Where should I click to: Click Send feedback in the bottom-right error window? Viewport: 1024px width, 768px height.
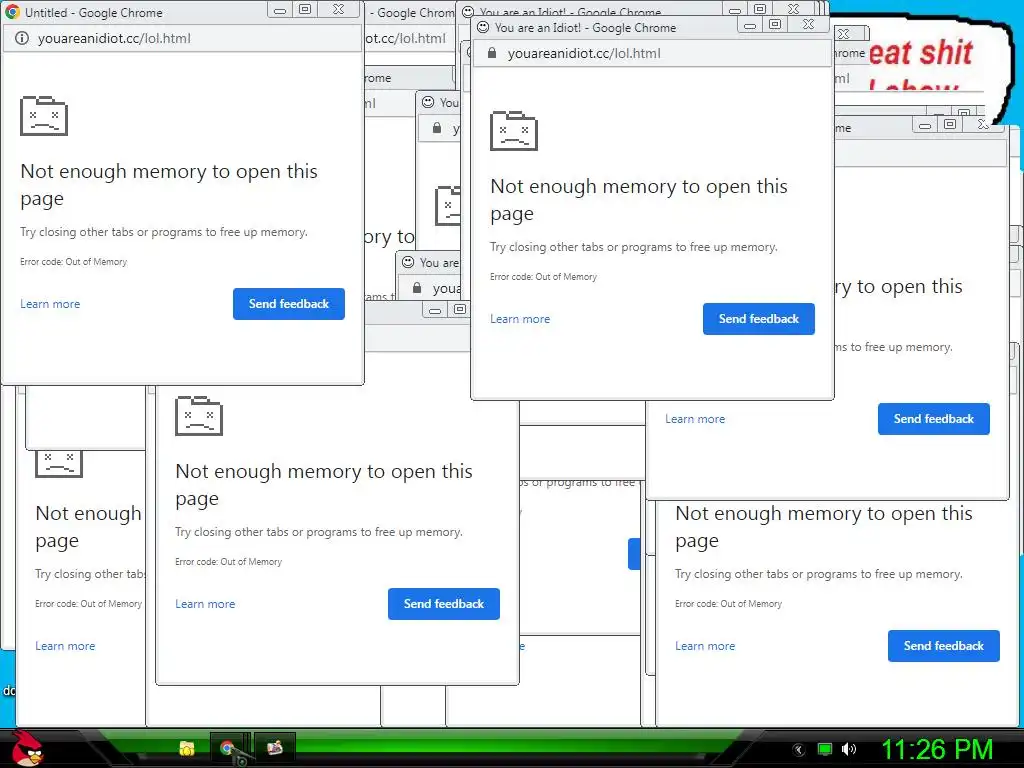pyautogui.click(x=944, y=646)
